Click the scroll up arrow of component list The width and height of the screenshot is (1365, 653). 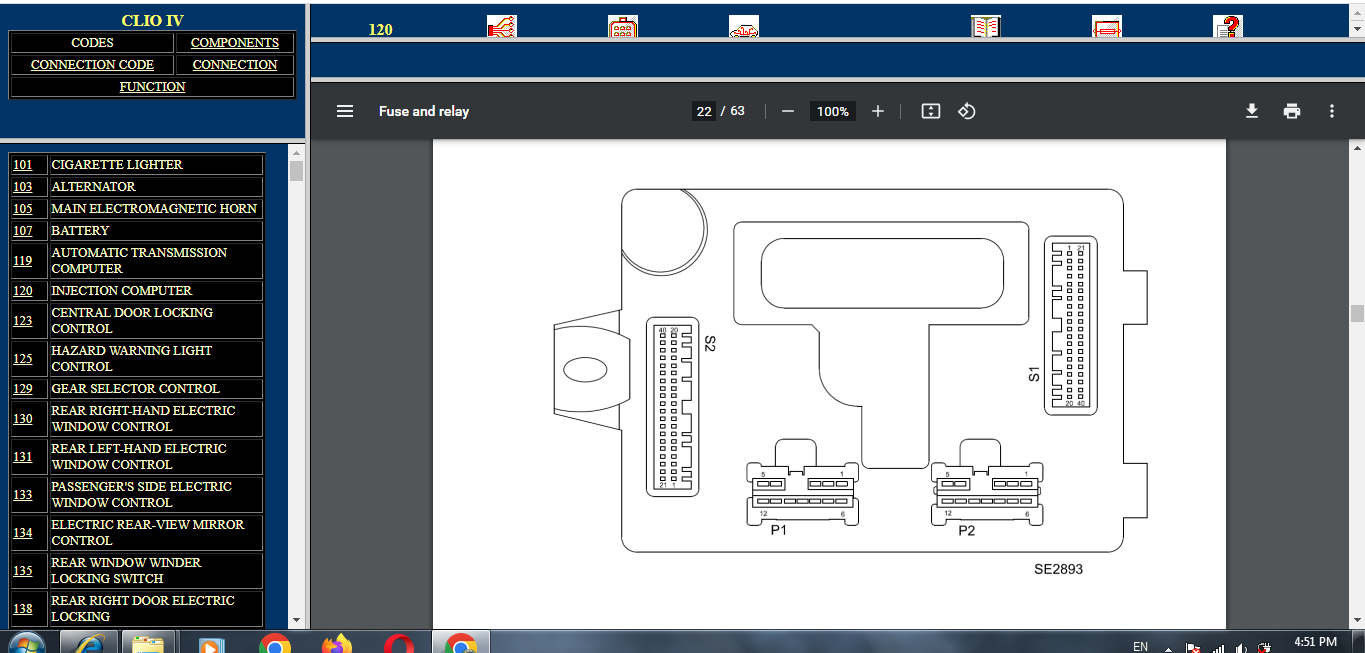296,152
